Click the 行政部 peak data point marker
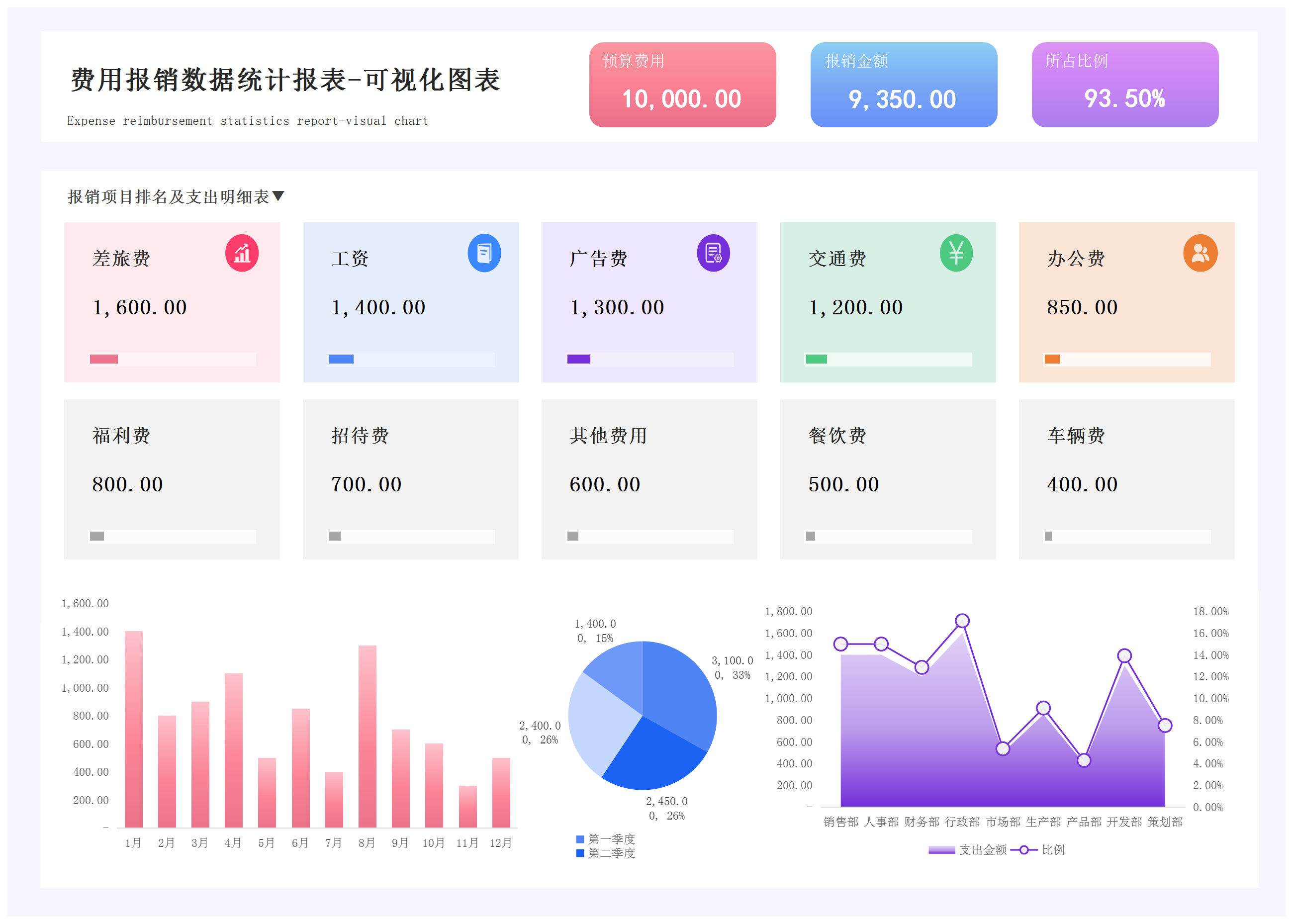The height and width of the screenshot is (924, 1293). coord(962,621)
